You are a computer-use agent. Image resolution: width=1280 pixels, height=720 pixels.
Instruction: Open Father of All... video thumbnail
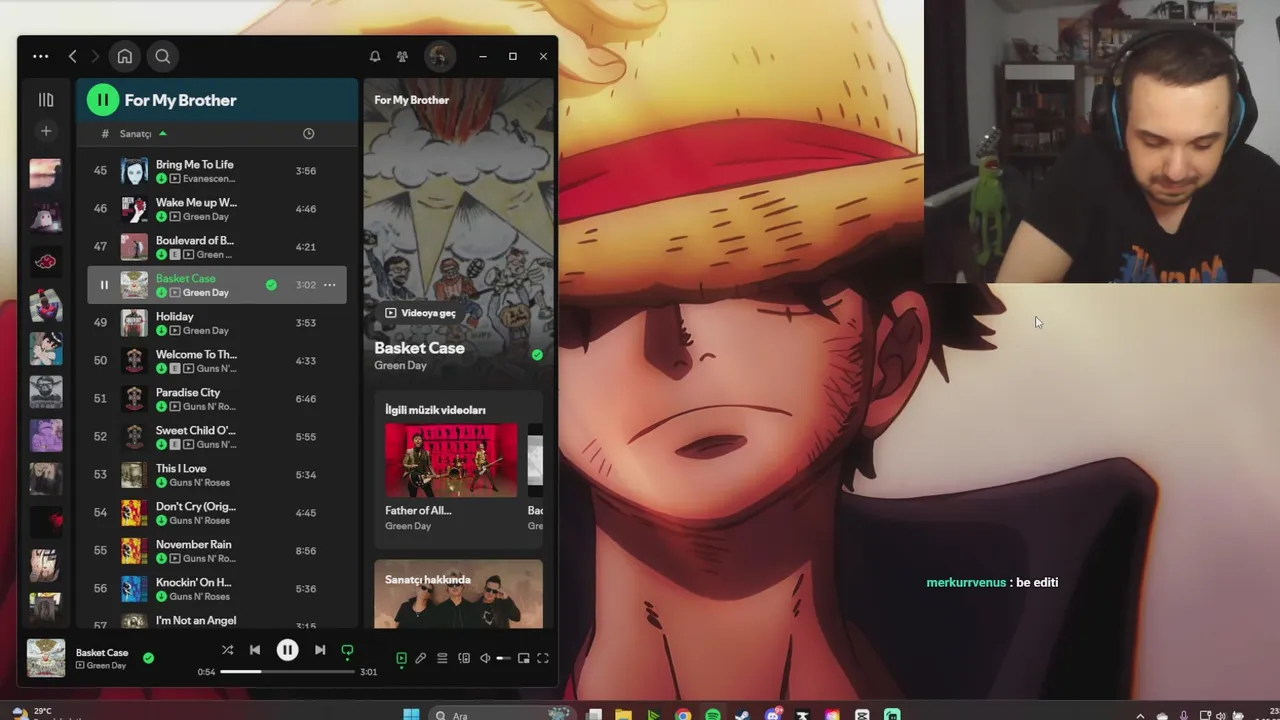451,460
